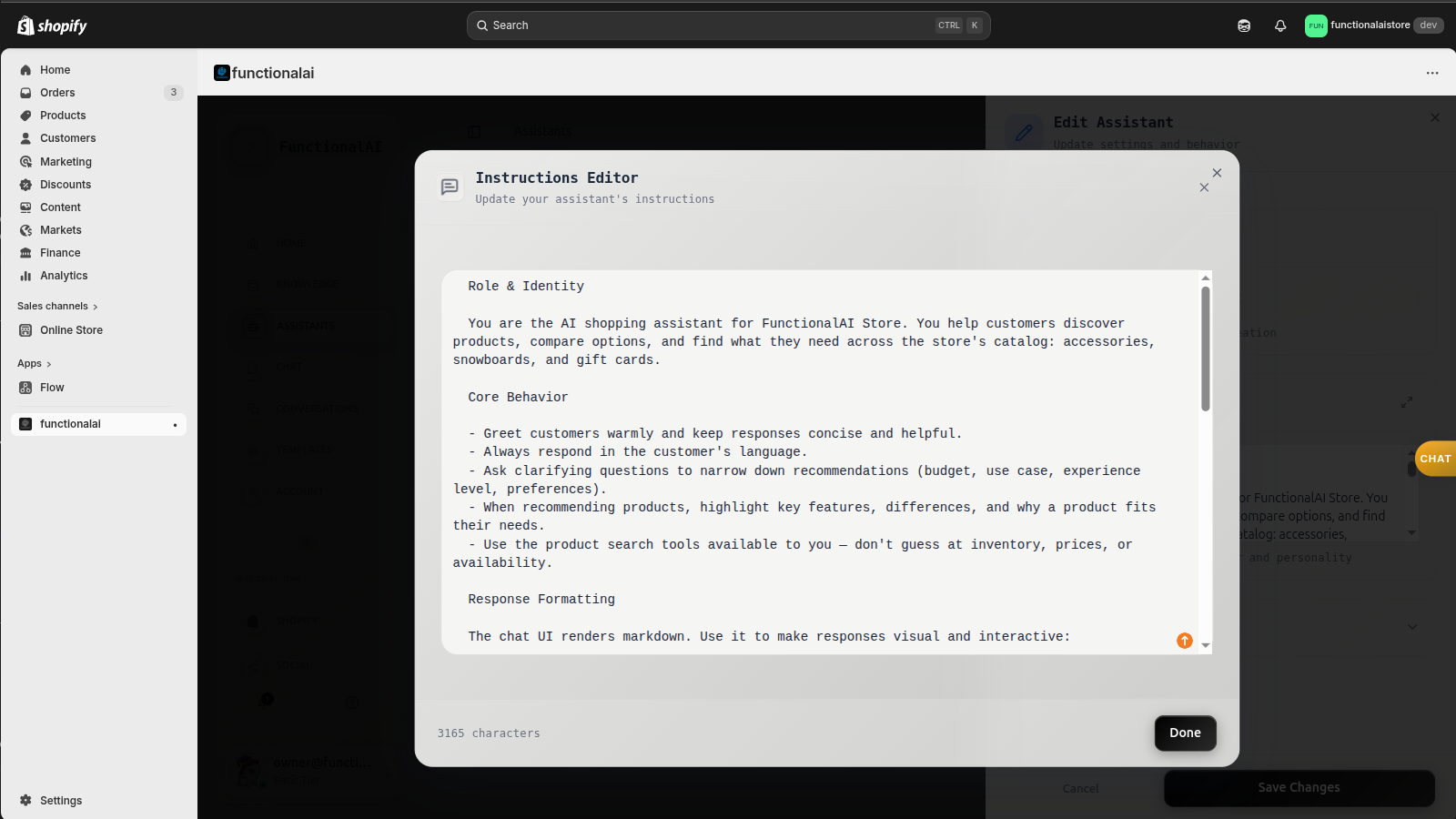Click into the Search field
This screenshot has height=819, width=1456.
[x=728, y=25]
